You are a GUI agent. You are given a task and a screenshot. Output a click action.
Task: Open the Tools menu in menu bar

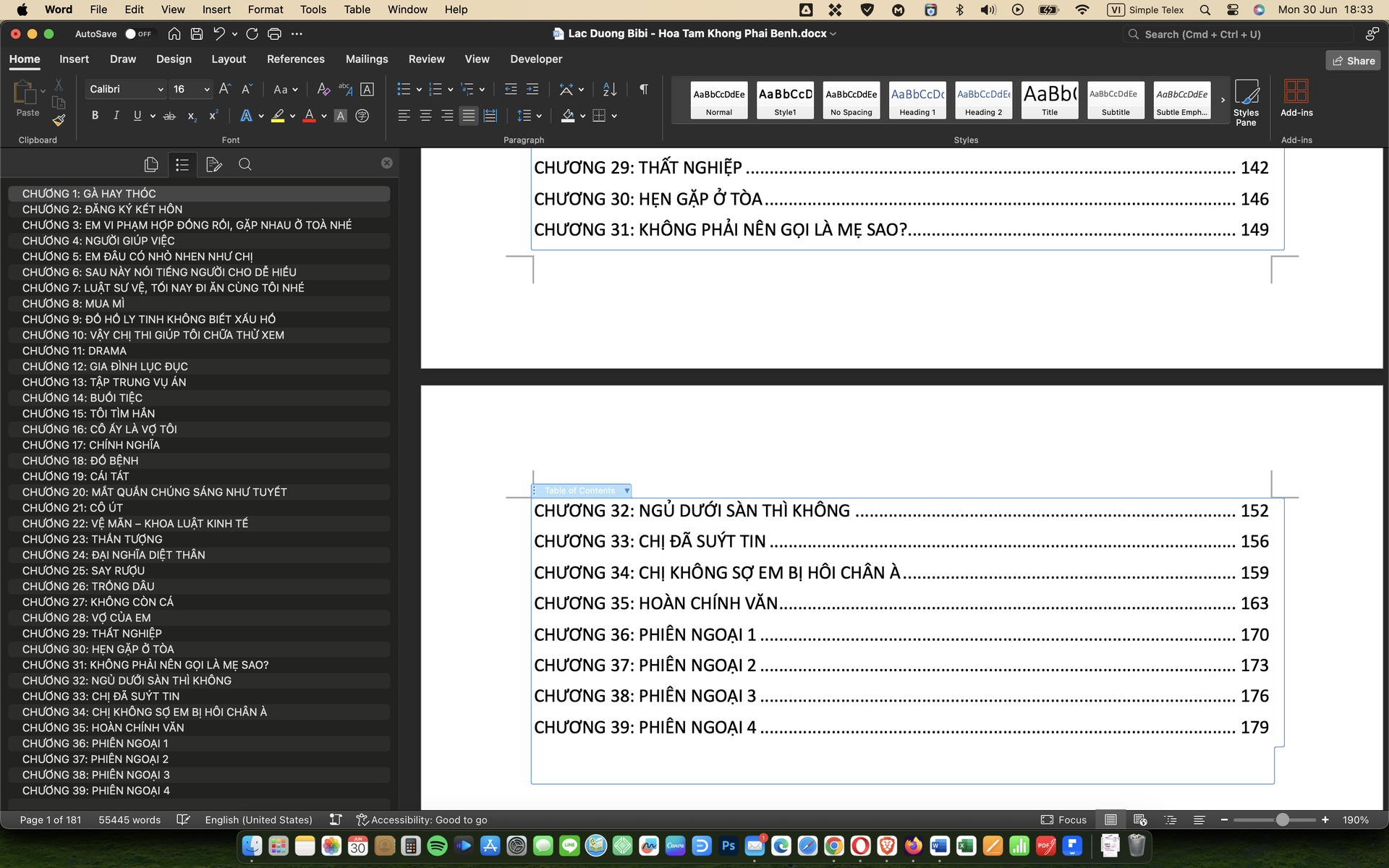313,9
